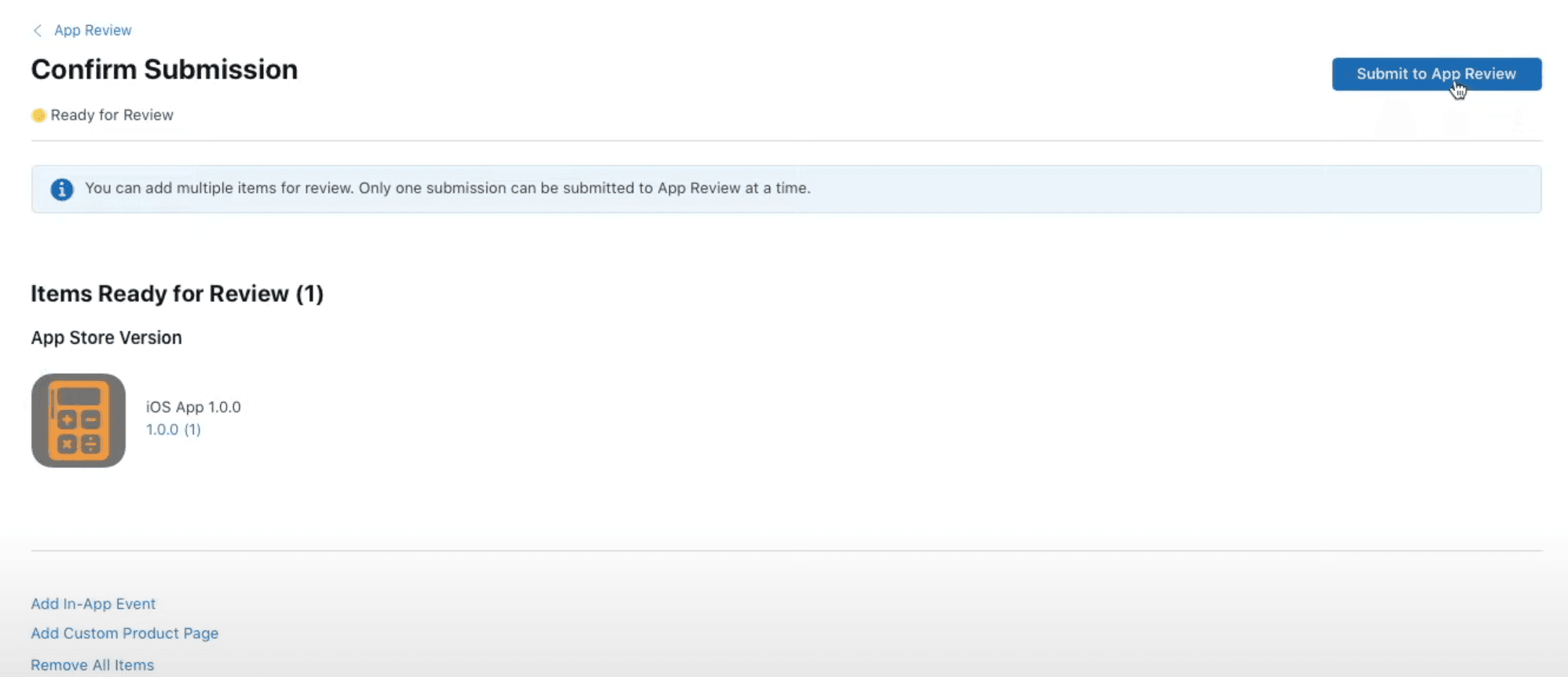This screenshot has height=677, width=1568.
Task: Open the 1.0.0 (1) build link
Action: 174,430
